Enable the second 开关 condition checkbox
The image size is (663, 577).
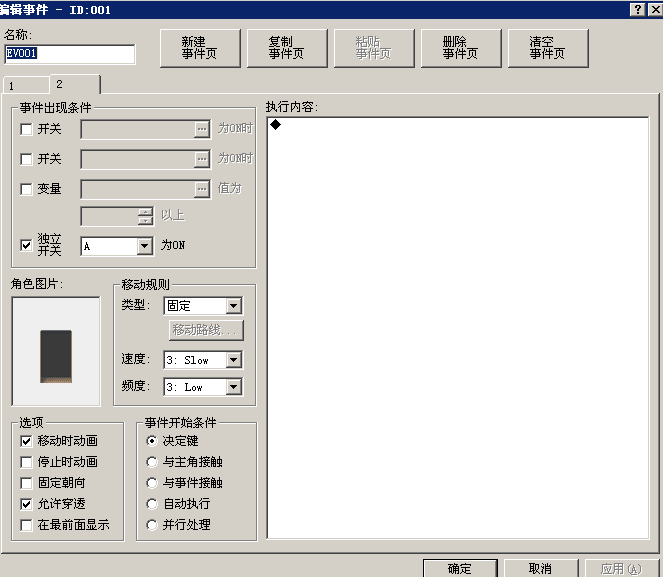[x=26, y=159]
